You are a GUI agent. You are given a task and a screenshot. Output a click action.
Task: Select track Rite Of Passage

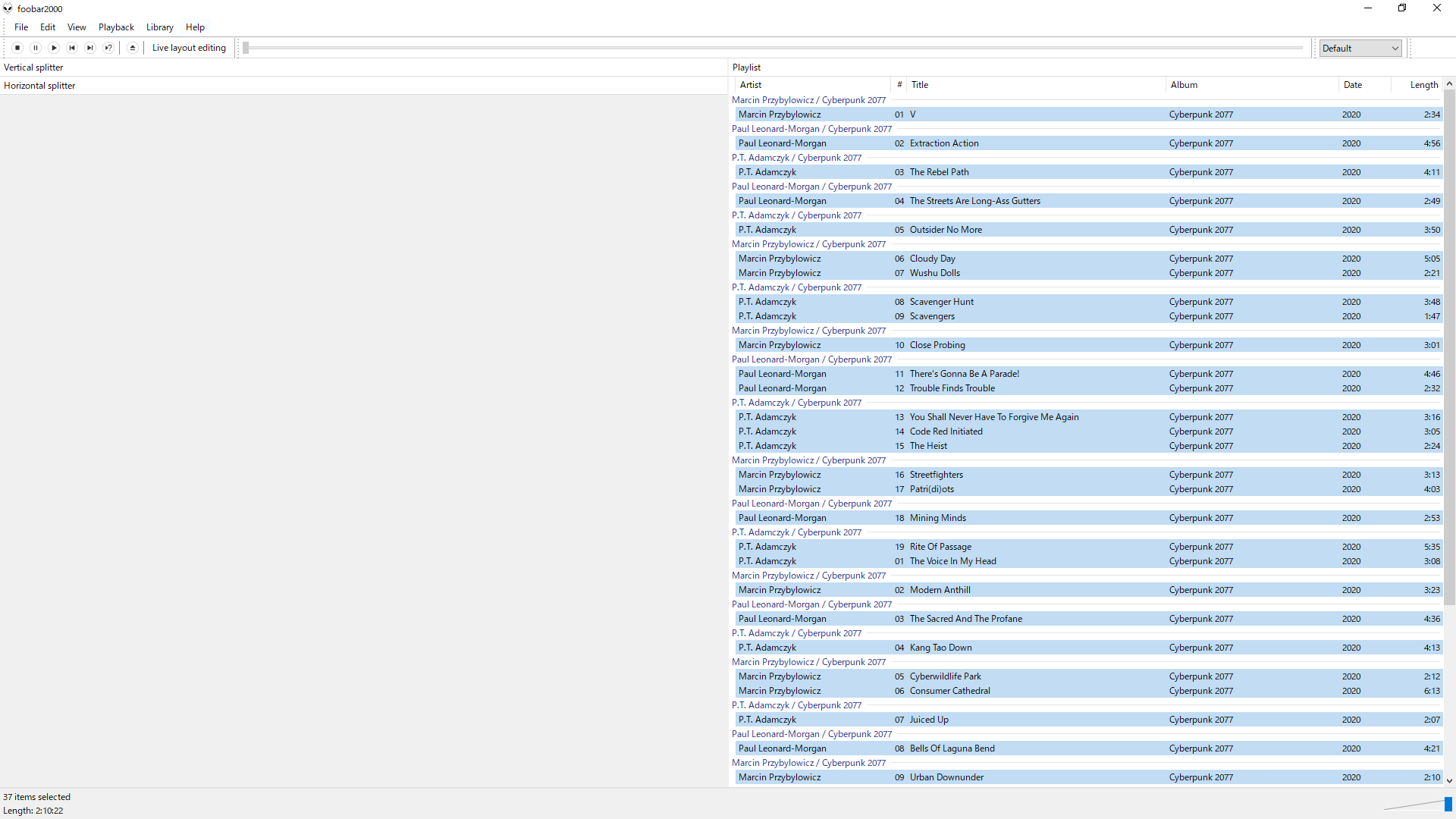pyautogui.click(x=940, y=547)
